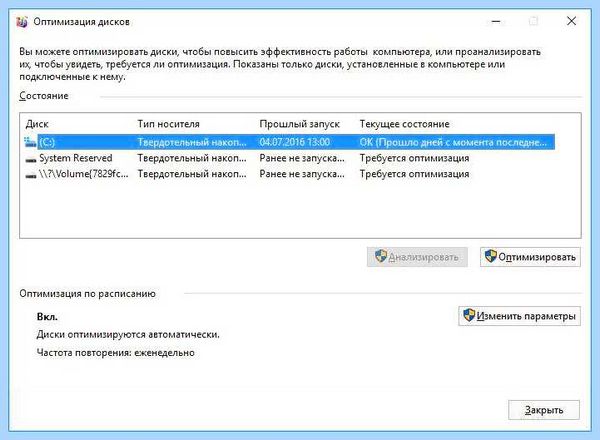The image size is (600, 440).
Task: Click the greyed Анализировать button
Action: (x=417, y=257)
